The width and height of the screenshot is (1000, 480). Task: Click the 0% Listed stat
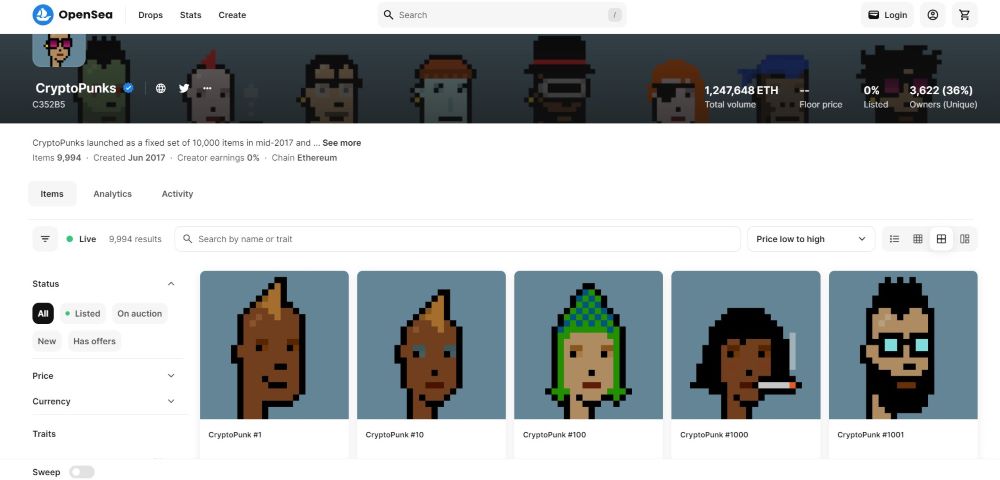875,96
